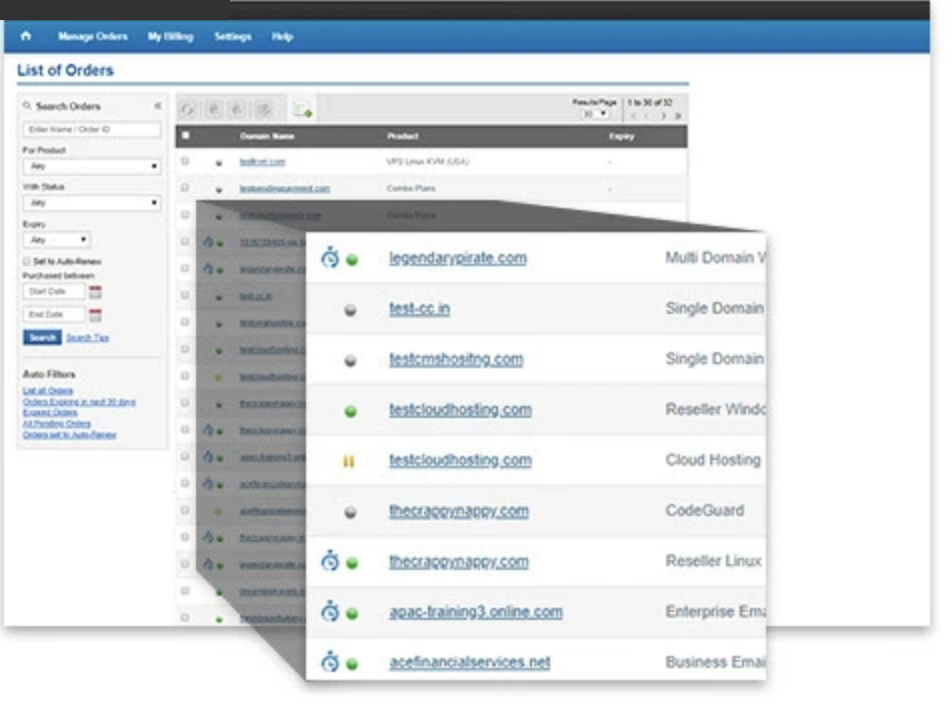Click into the Start Date field
Viewport: 952px width, 704px height.
tap(54, 291)
